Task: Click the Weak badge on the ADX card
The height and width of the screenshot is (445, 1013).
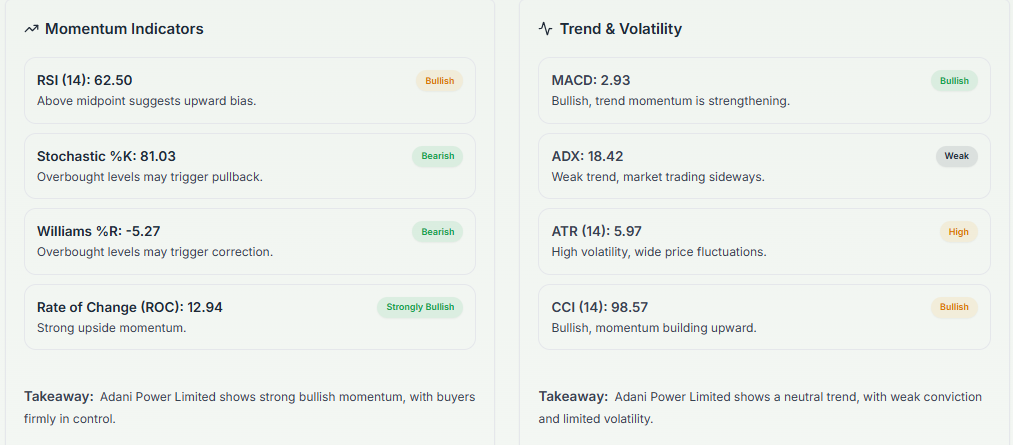Action: click(957, 156)
